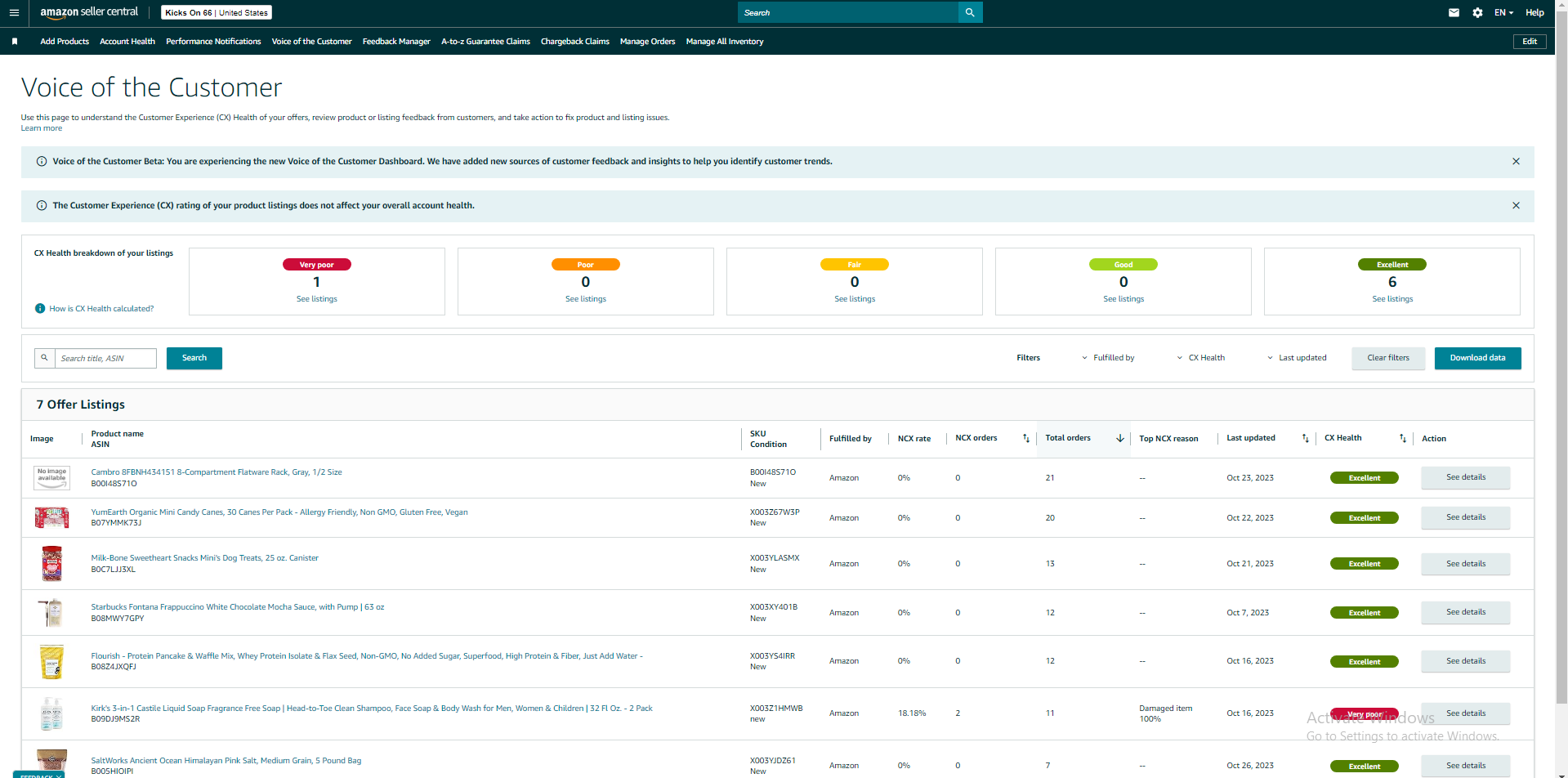This screenshot has width=1568, height=778.
Task: Click Download data button
Action: (1477, 358)
